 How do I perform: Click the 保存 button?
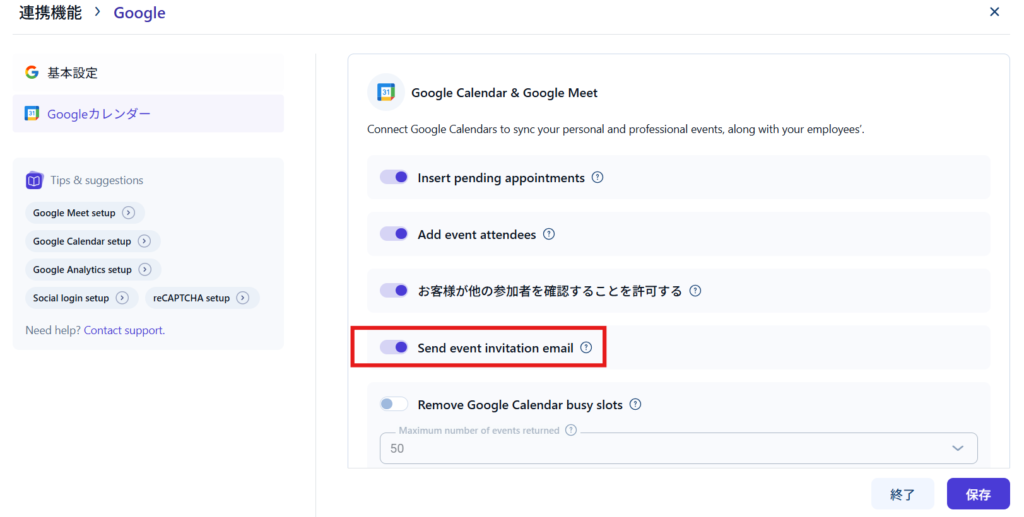(x=978, y=494)
